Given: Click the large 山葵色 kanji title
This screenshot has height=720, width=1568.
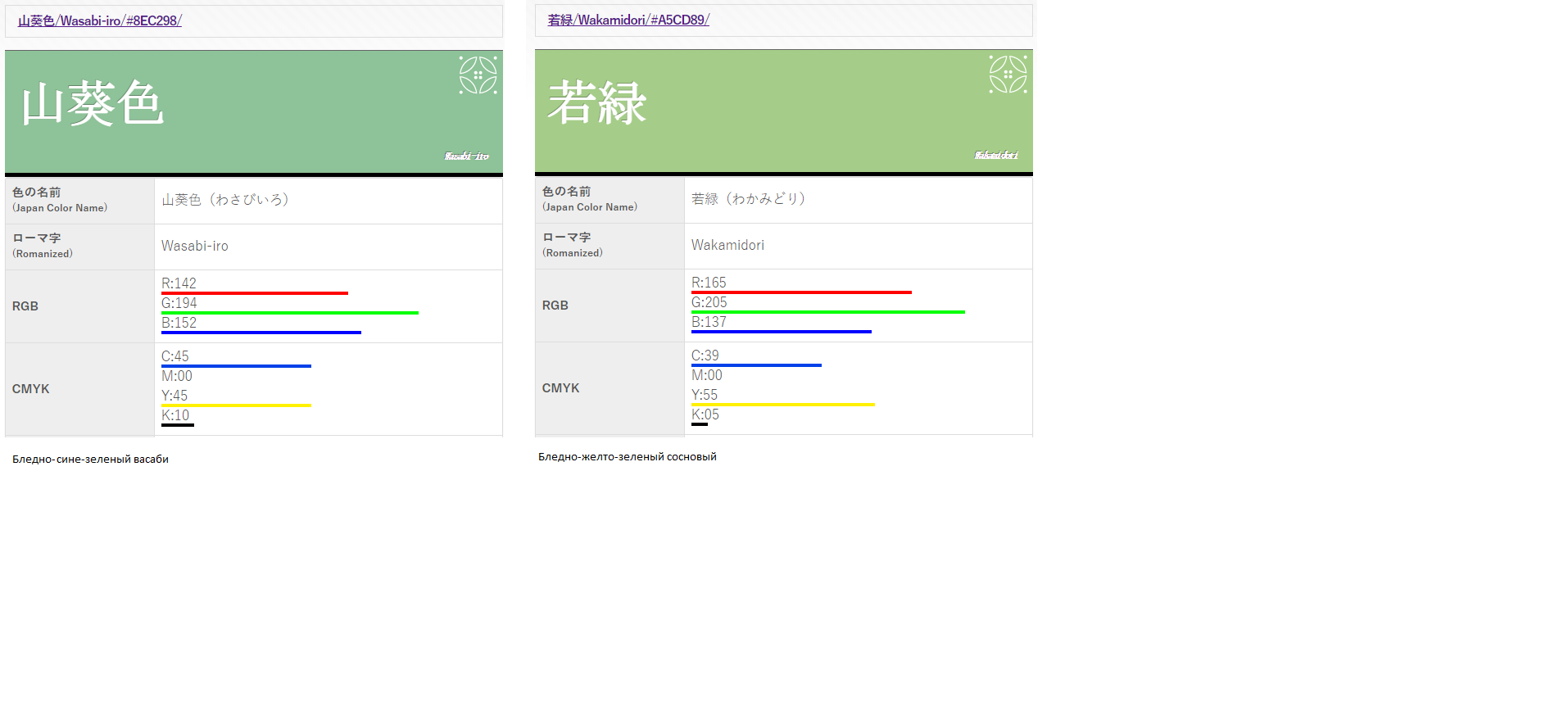Looking at the screenshot, I should (x=93, y=104).
